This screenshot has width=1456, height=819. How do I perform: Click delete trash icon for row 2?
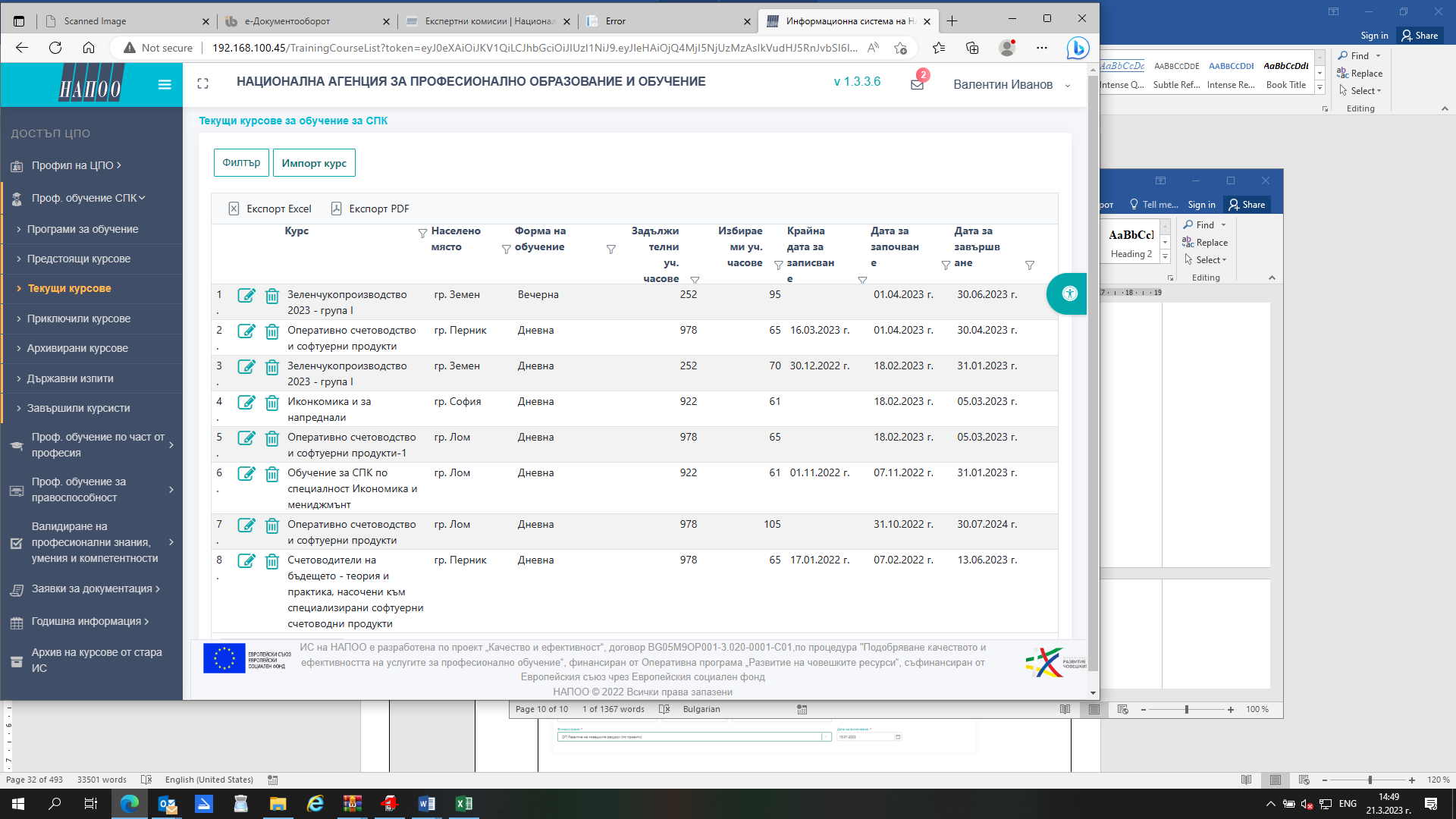(271, 331)
